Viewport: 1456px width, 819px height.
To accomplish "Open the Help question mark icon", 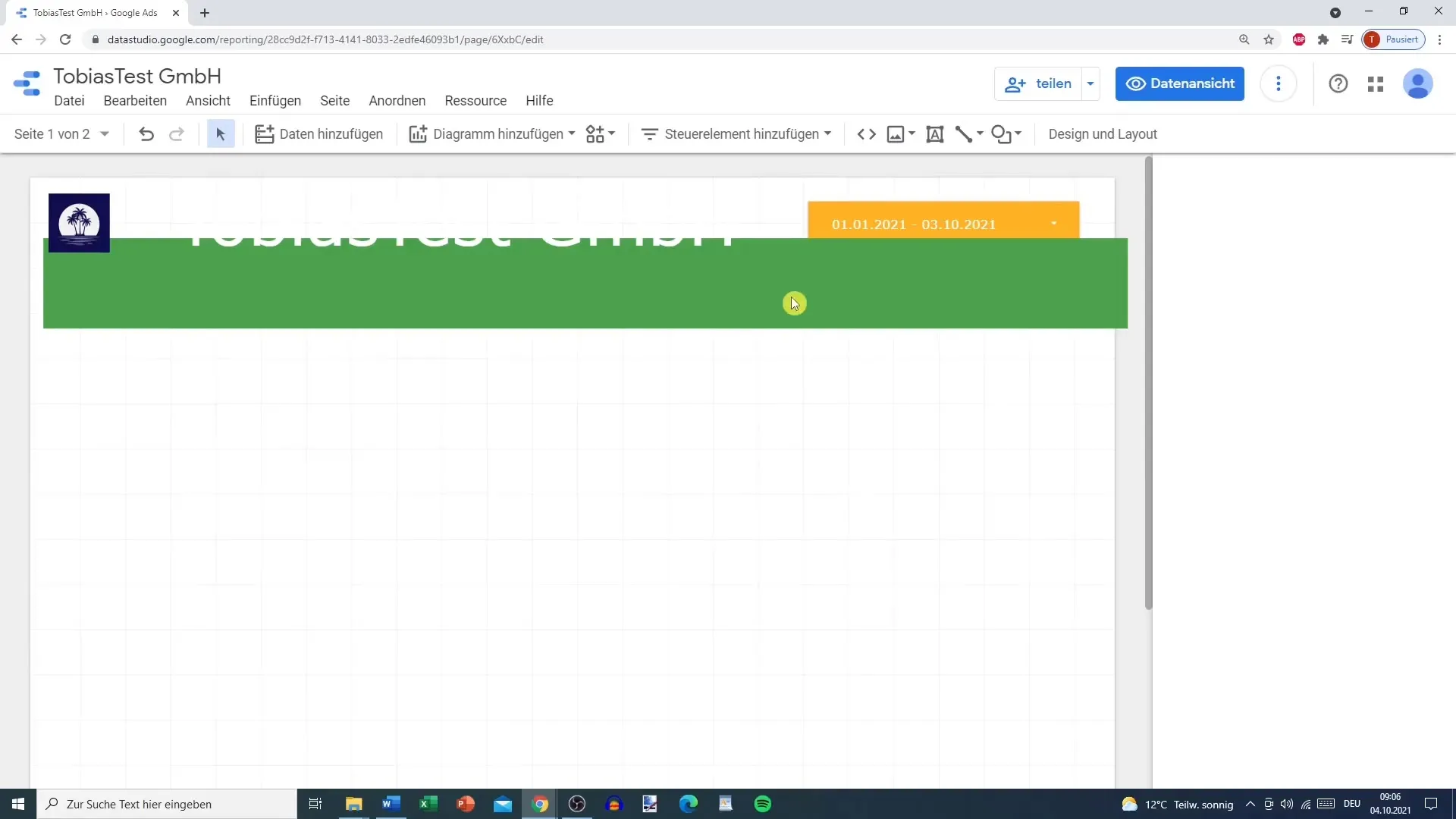I will [x=1338, y=84].
